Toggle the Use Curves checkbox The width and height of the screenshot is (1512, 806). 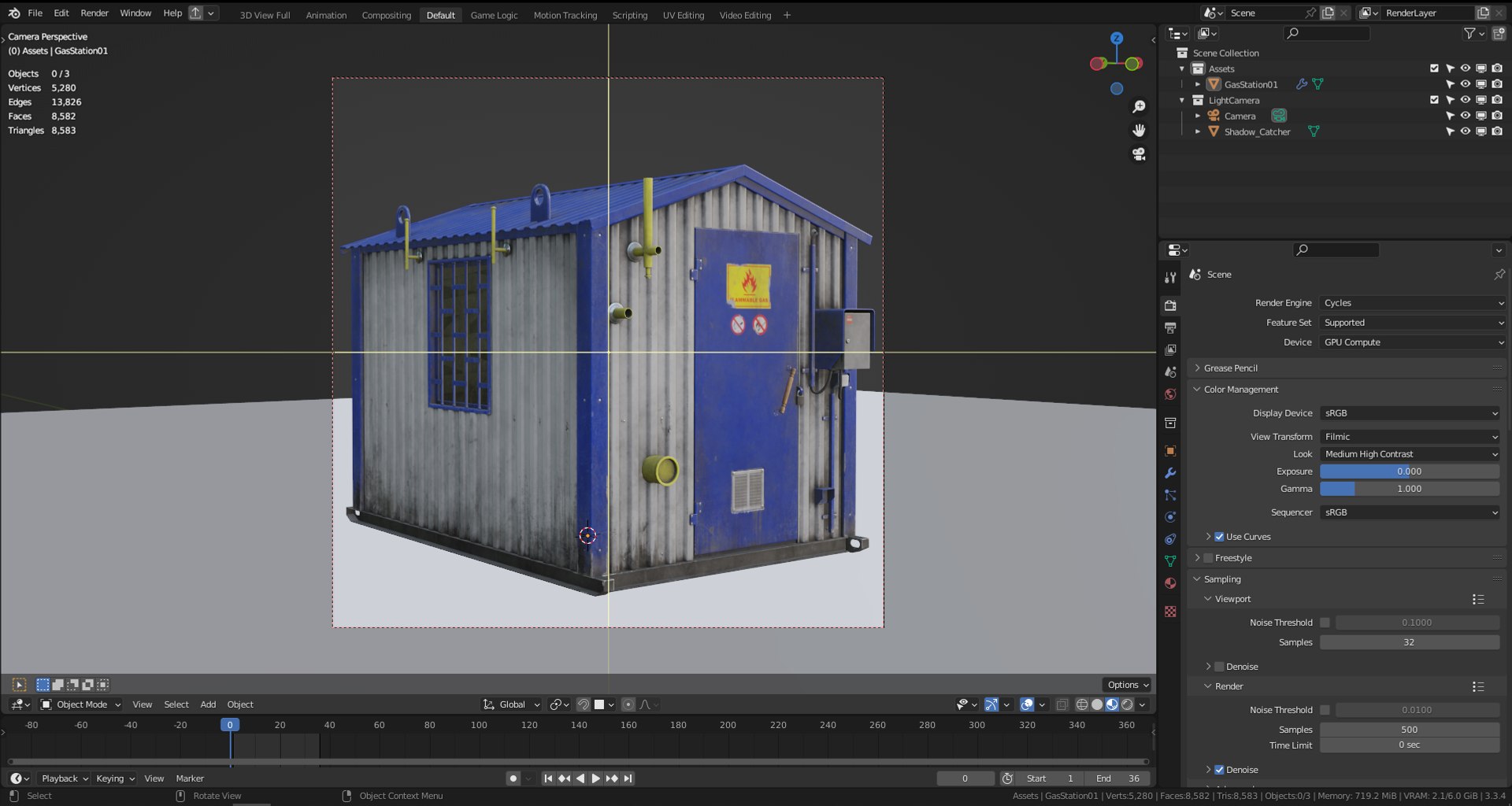tap(1219, 537)
